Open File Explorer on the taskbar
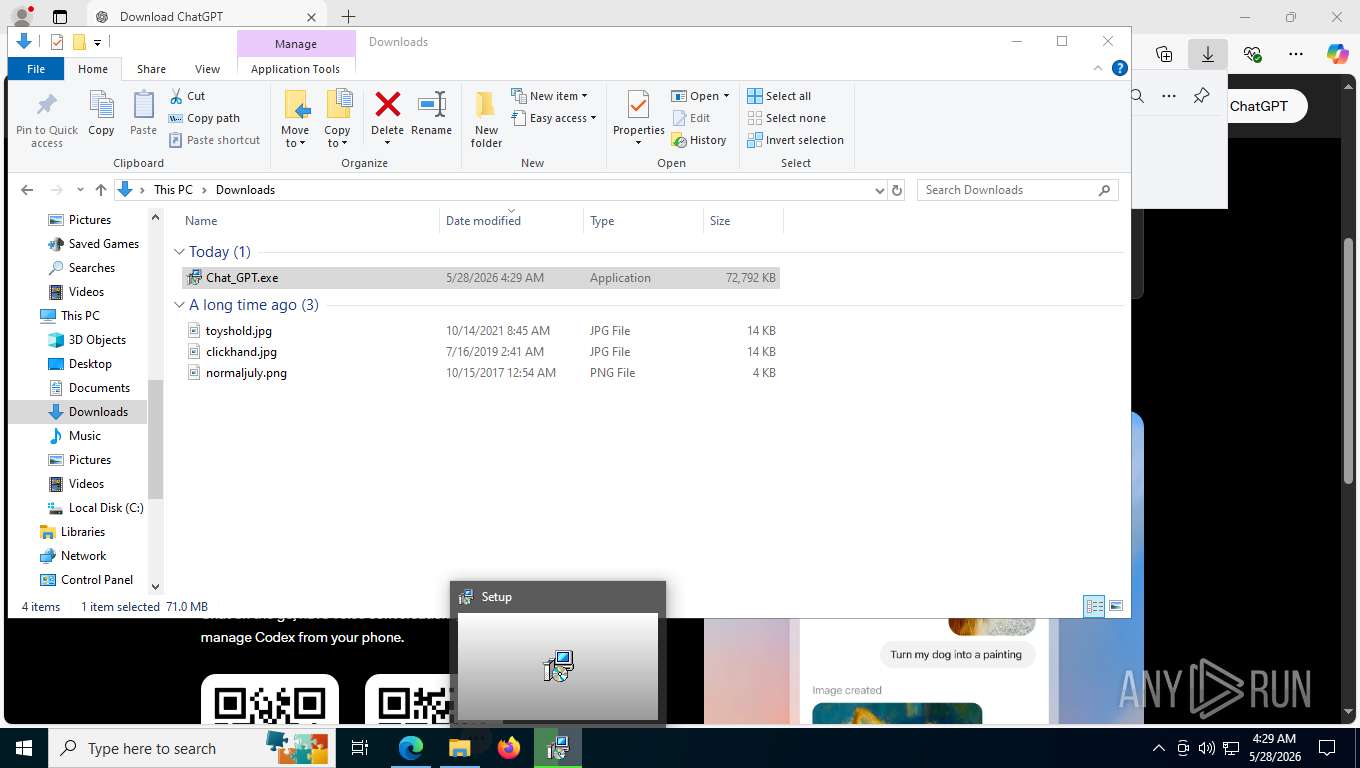Screen dimensions: 1360x768 coord(460,748)
